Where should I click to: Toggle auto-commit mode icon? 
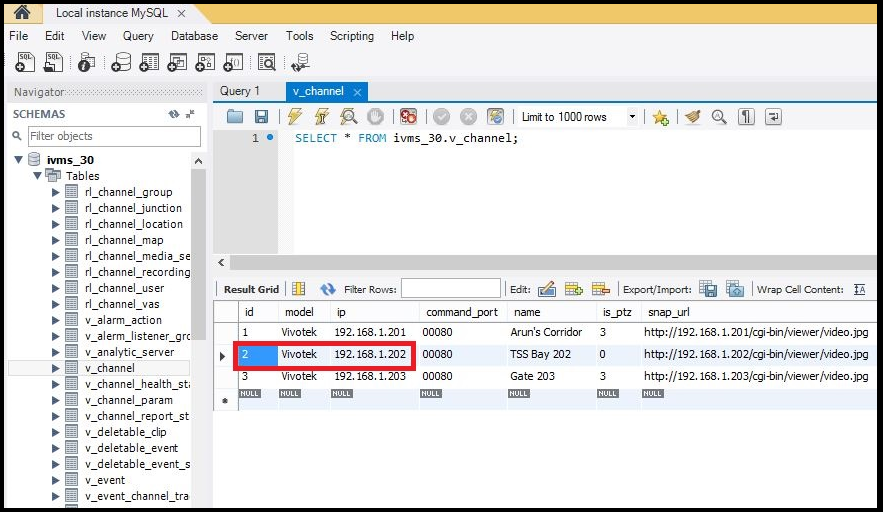pos(496,117)
